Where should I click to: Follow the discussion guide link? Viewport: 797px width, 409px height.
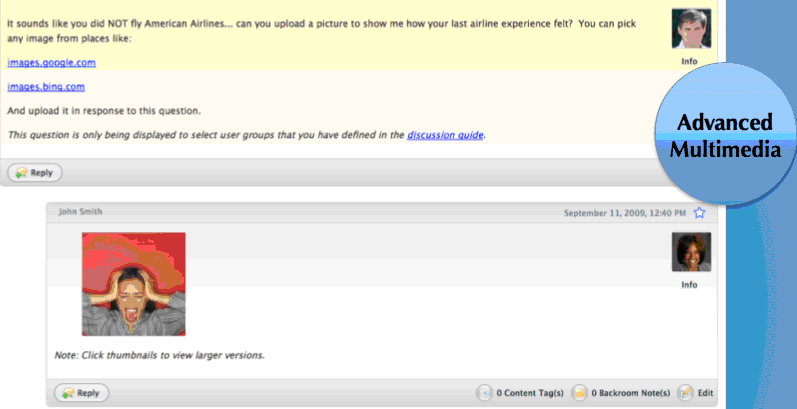click(x=445, y=135)
